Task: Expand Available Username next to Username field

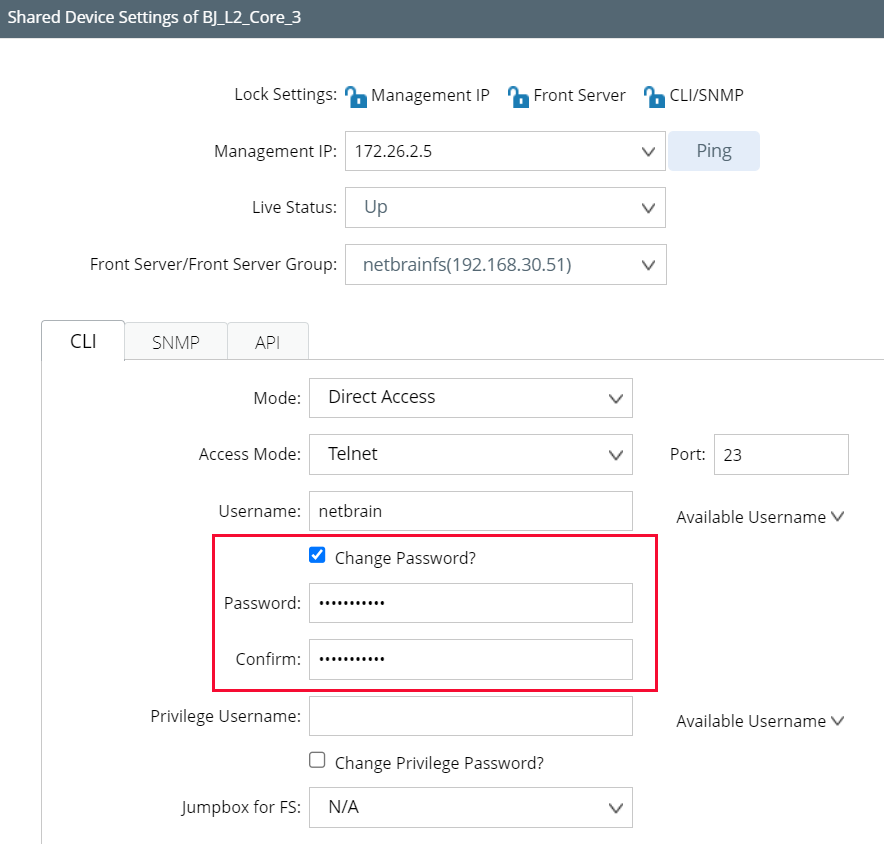Action: pyautogui.click(x=759, y=517)
